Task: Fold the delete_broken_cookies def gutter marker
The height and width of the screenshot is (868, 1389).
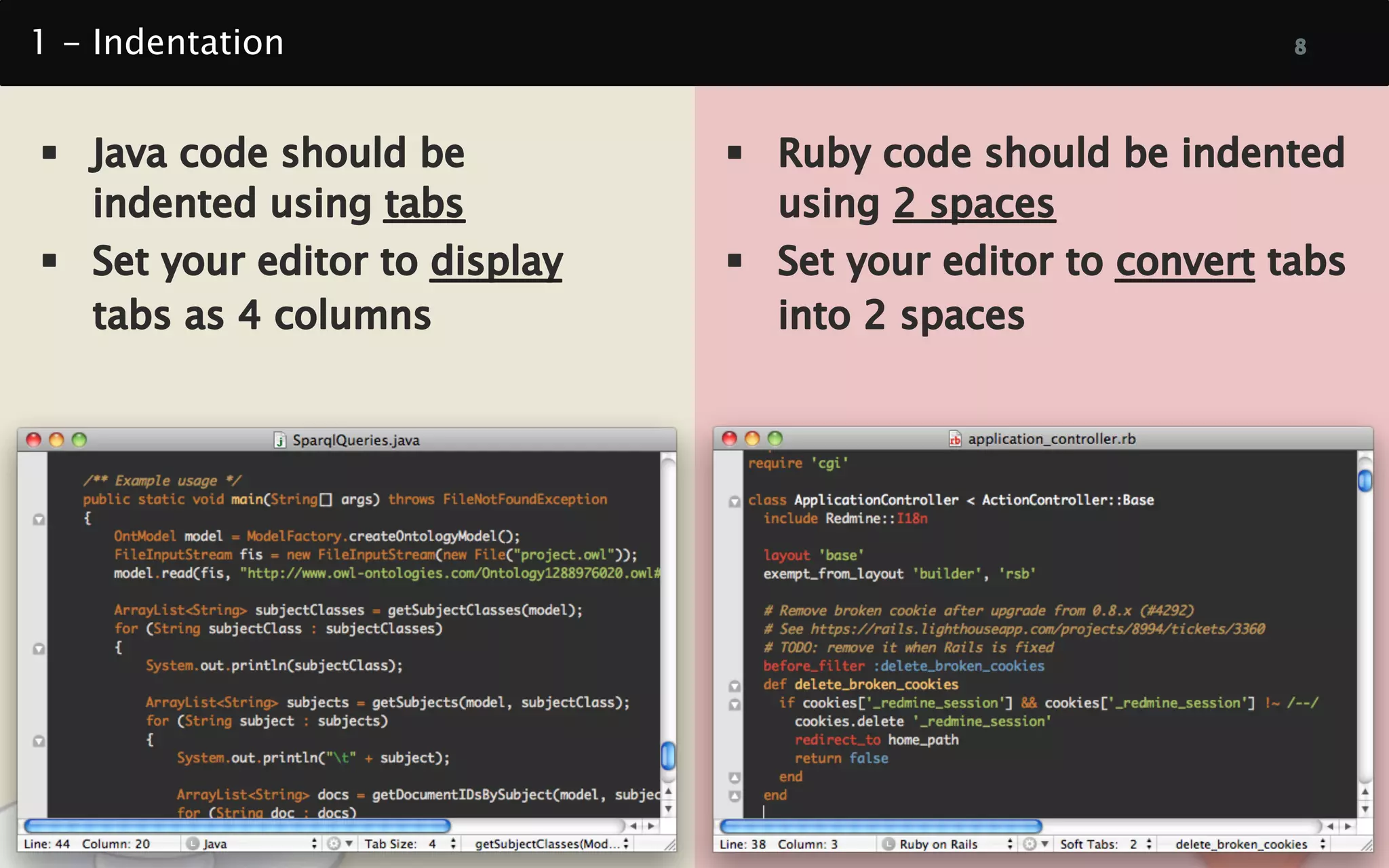Action: tap(735, 686)
